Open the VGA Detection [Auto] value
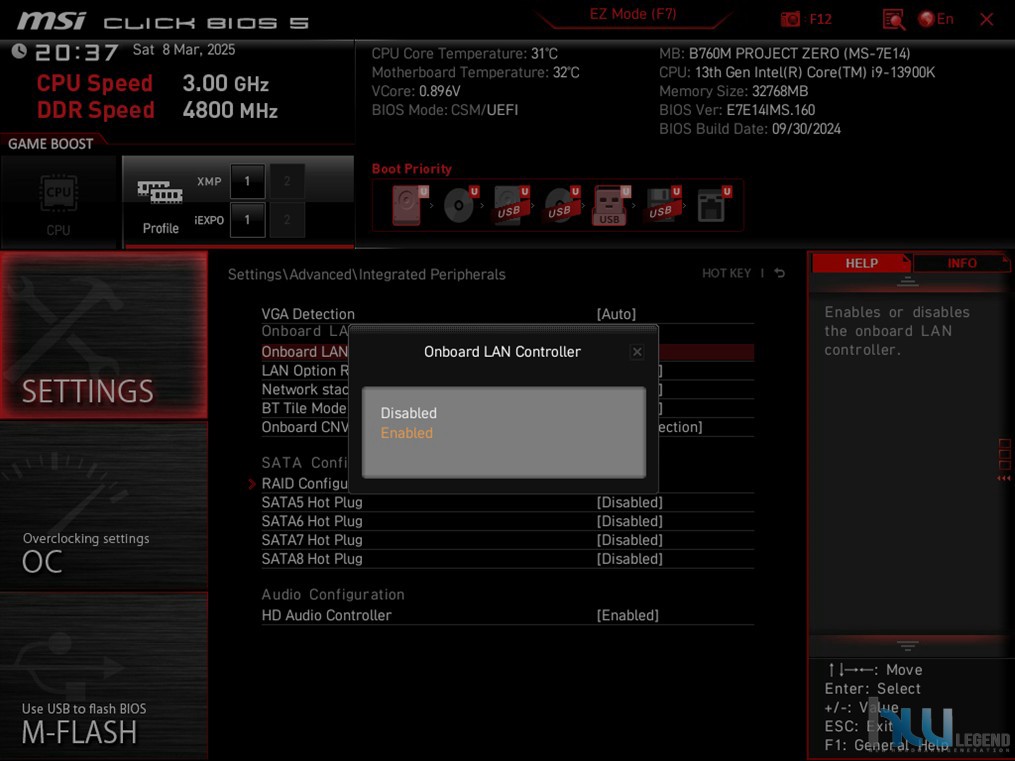 (616, 314)
